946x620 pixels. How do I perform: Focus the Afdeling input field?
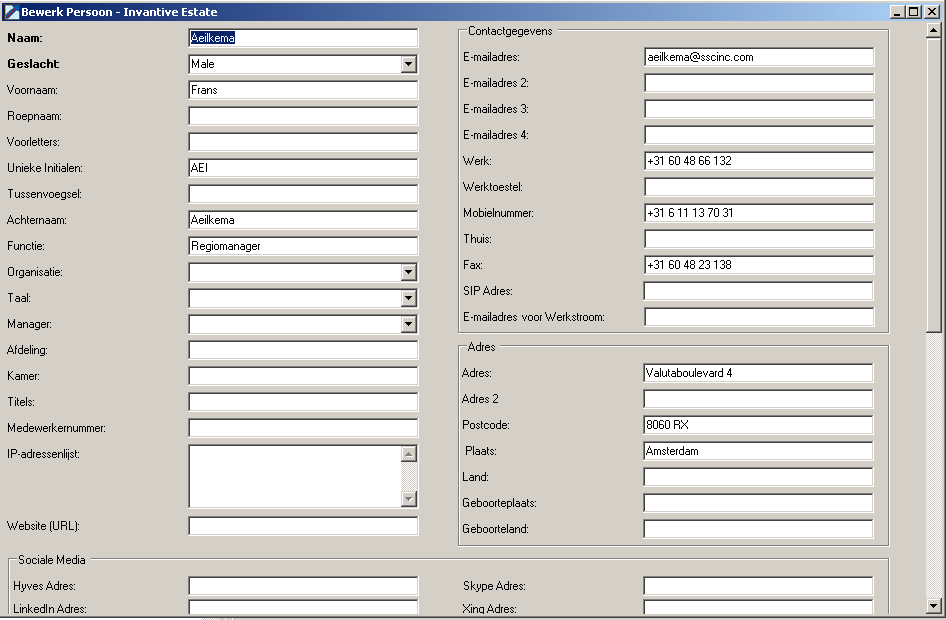click(303, 350)
